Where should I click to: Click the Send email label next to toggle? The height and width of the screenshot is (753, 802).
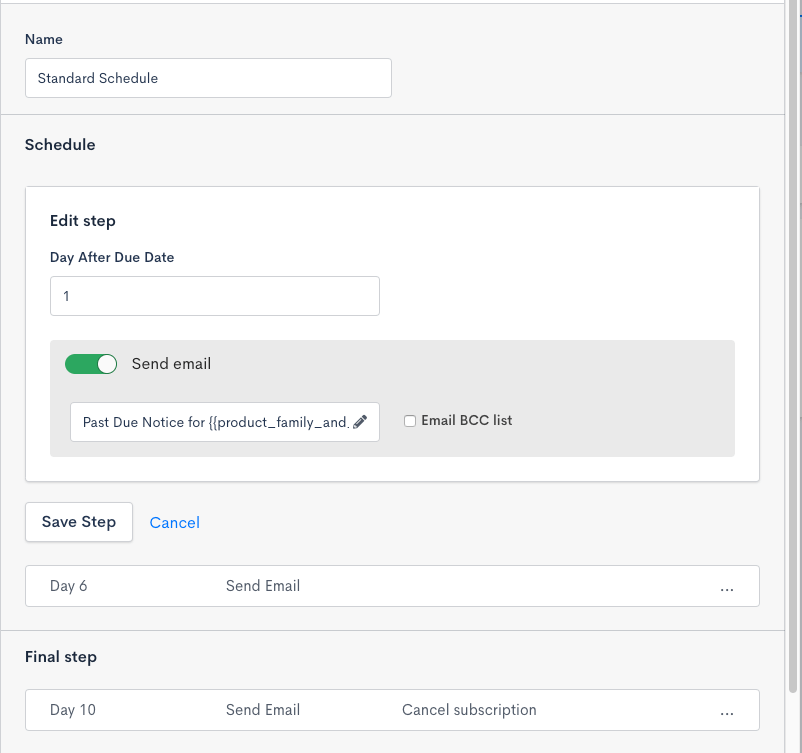(x=171, y=364)
